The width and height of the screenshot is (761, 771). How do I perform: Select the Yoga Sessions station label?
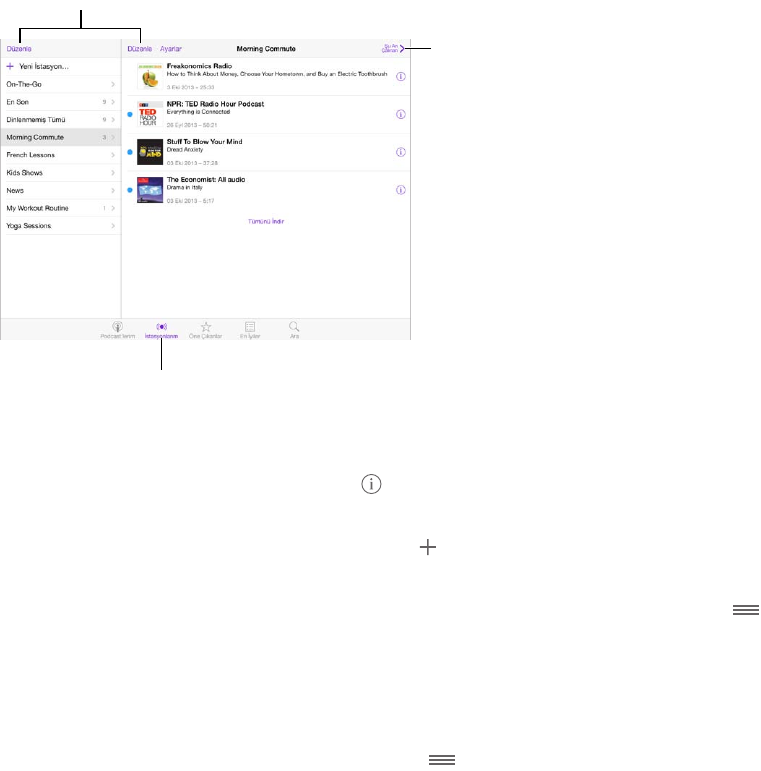[29, 226]
